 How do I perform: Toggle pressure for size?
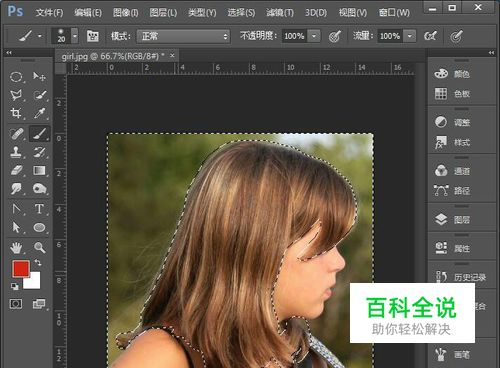[x=456, y=36]
